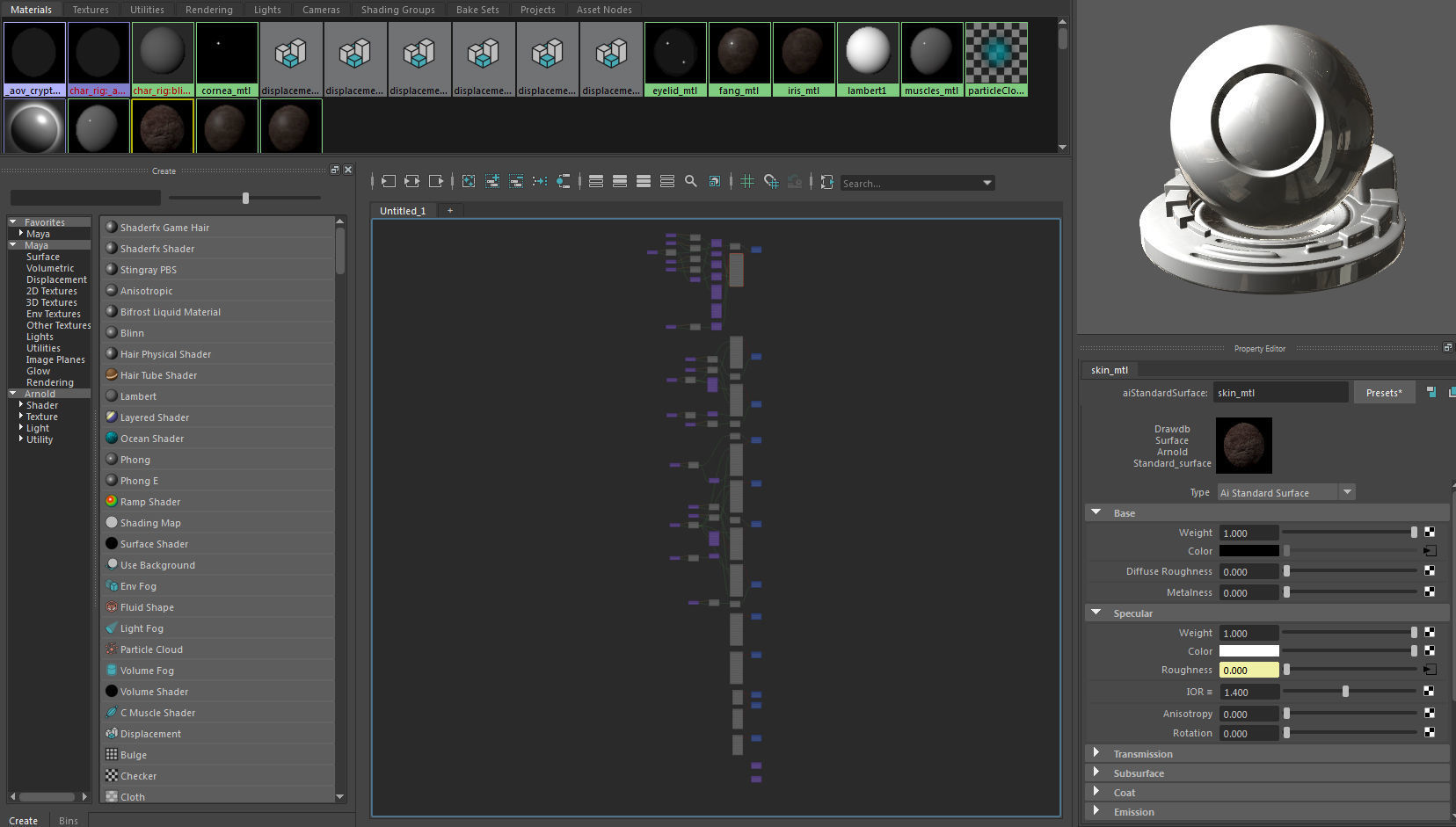
Task: Expand the Coat section
Action: [1096, 792]
